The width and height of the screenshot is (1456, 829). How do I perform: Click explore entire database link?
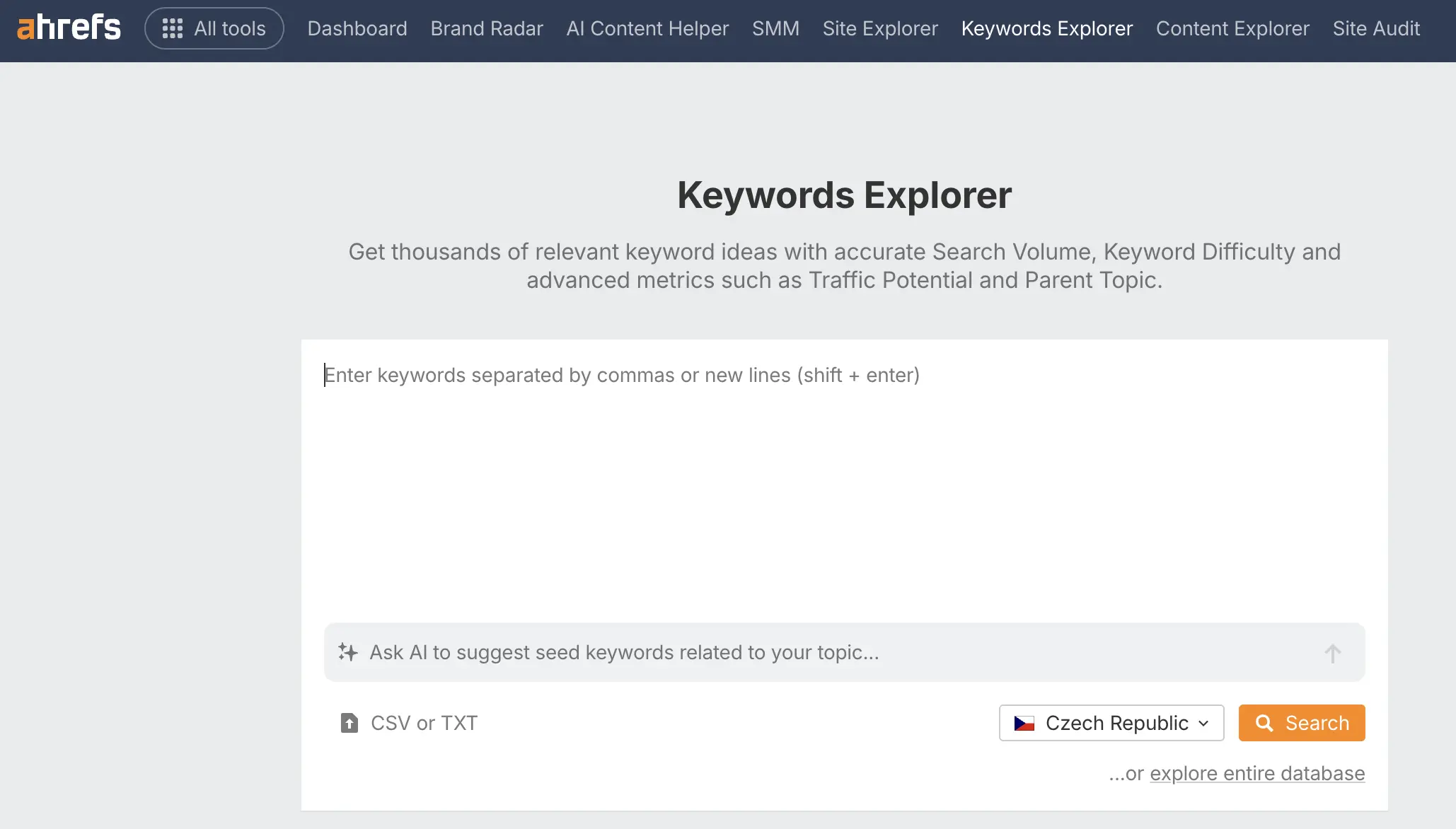pyautogui.click(x=1257, y=774)
